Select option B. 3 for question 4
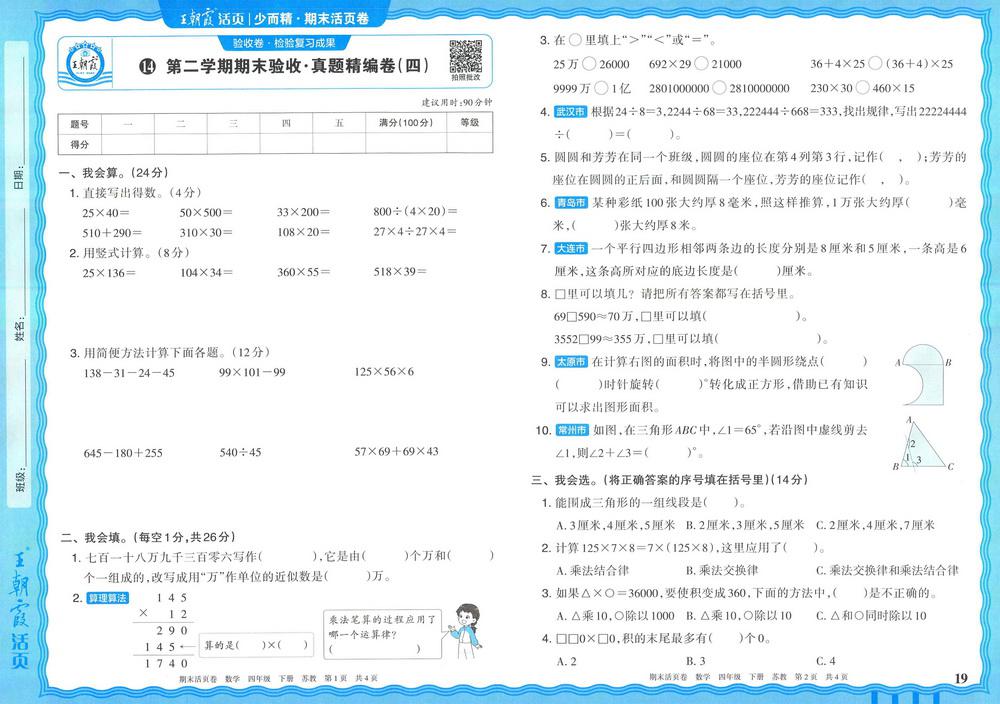Screen dimensions: 1000x704 pos(695,661)
